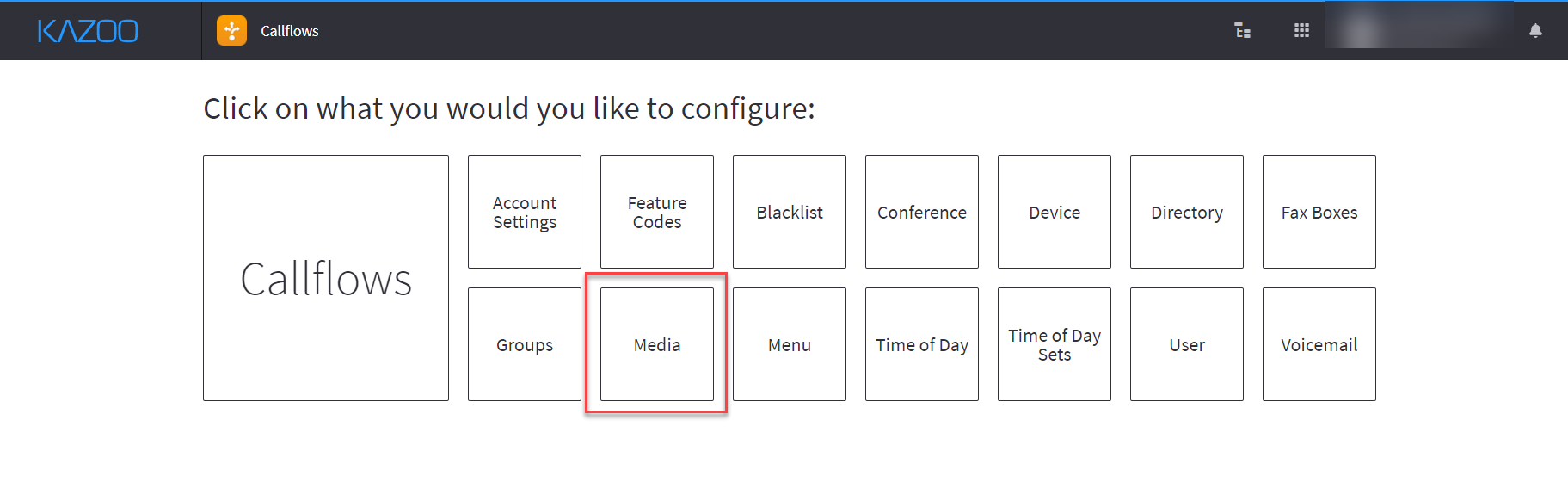Select the Feature Codes tile
The image size is (1568, 482).
coord(657,212)
